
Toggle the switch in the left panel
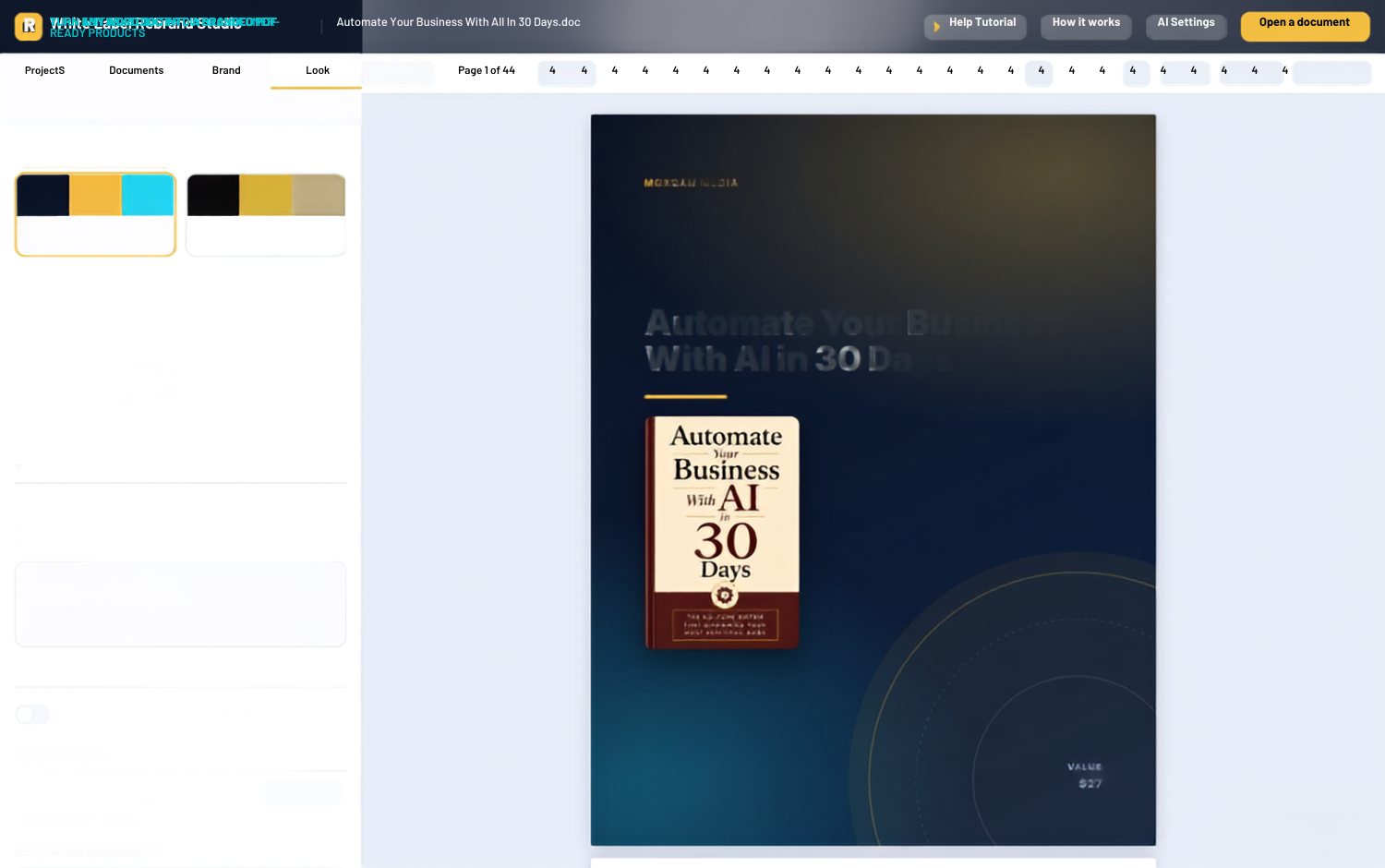32,714
